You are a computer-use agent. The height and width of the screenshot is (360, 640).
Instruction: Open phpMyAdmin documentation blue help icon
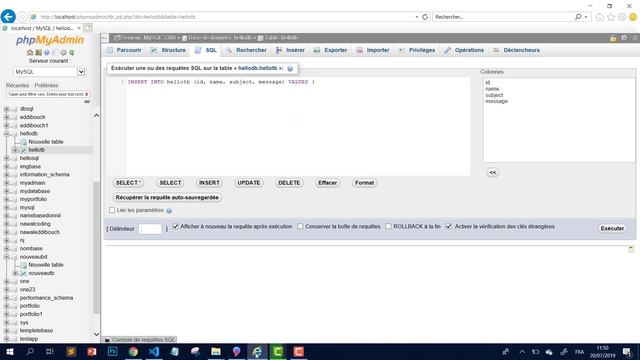47,53
